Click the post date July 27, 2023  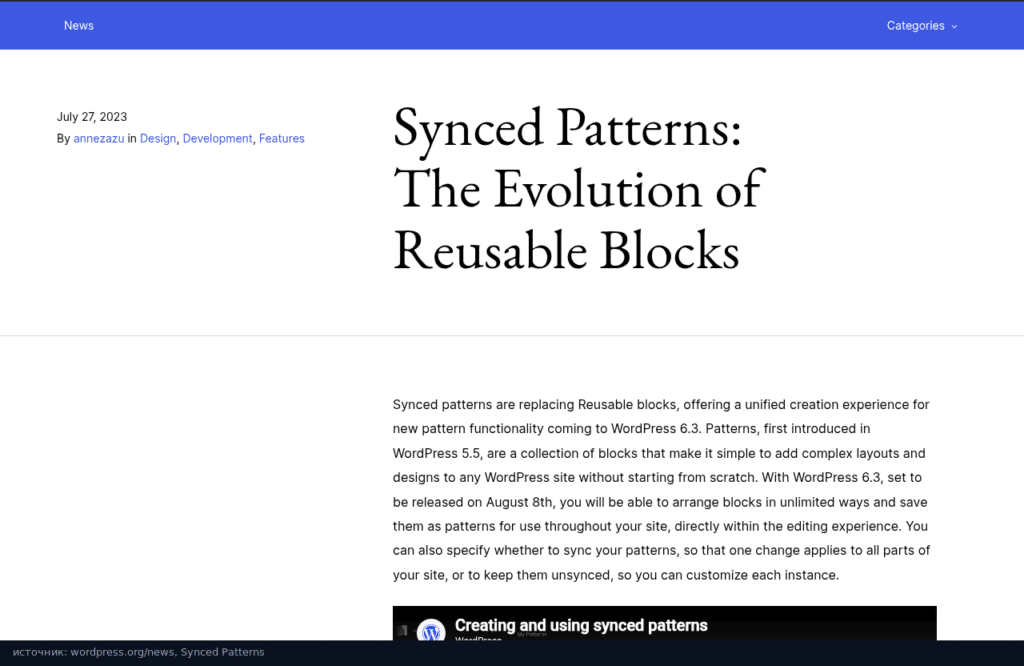(x=92, y=117)
